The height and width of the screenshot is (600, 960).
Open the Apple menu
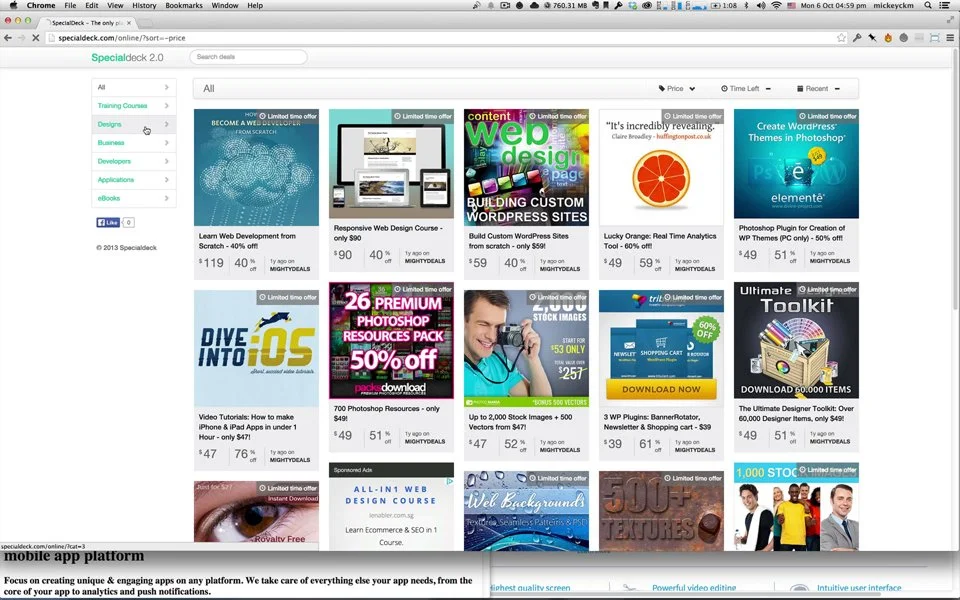(x=13, y=6)
